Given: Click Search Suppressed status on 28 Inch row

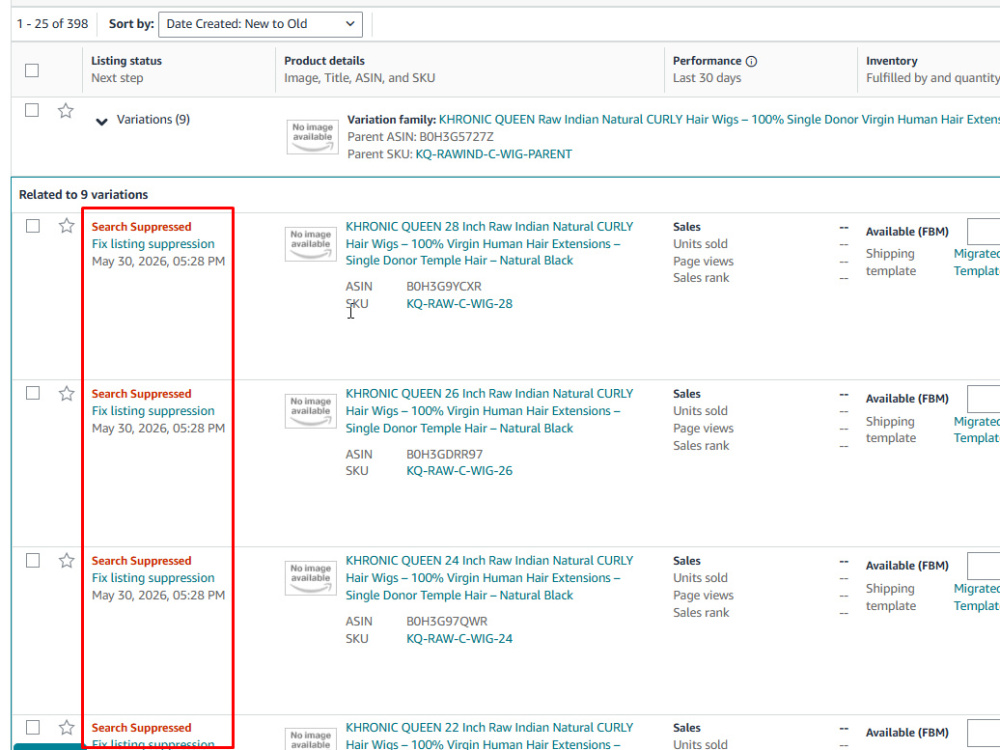Looking at the screenshot, I should click(141, 226).
